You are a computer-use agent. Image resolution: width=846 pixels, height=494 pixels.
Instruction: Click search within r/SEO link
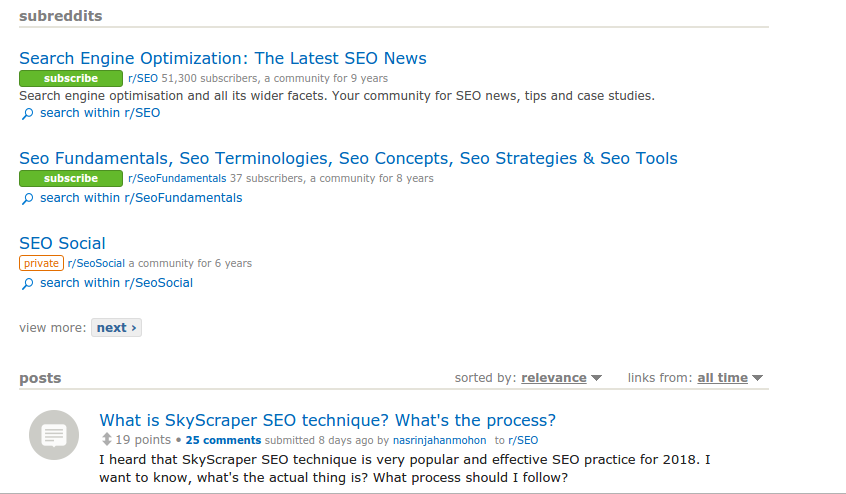click(x=99, y=113)
